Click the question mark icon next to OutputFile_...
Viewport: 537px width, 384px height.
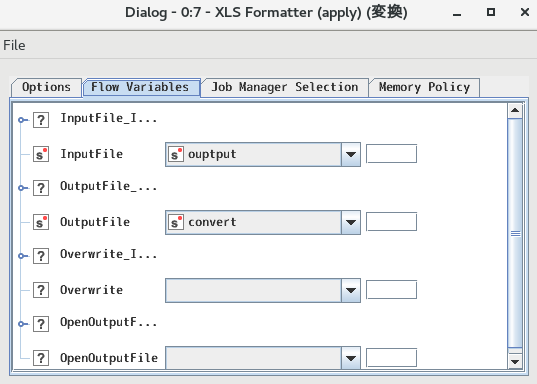41,188
